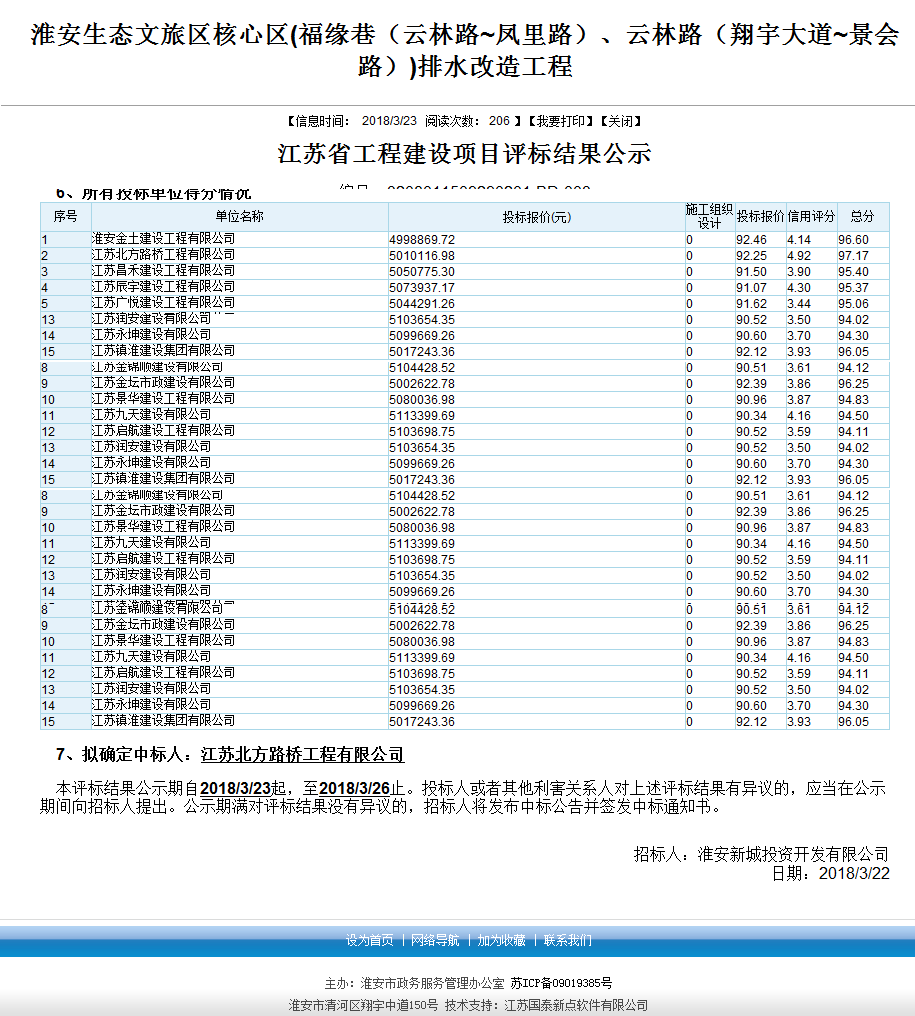This screenshot has width=915, height=1016.
Task: Click the 序号 column header
Action: (x=65, y=216)
